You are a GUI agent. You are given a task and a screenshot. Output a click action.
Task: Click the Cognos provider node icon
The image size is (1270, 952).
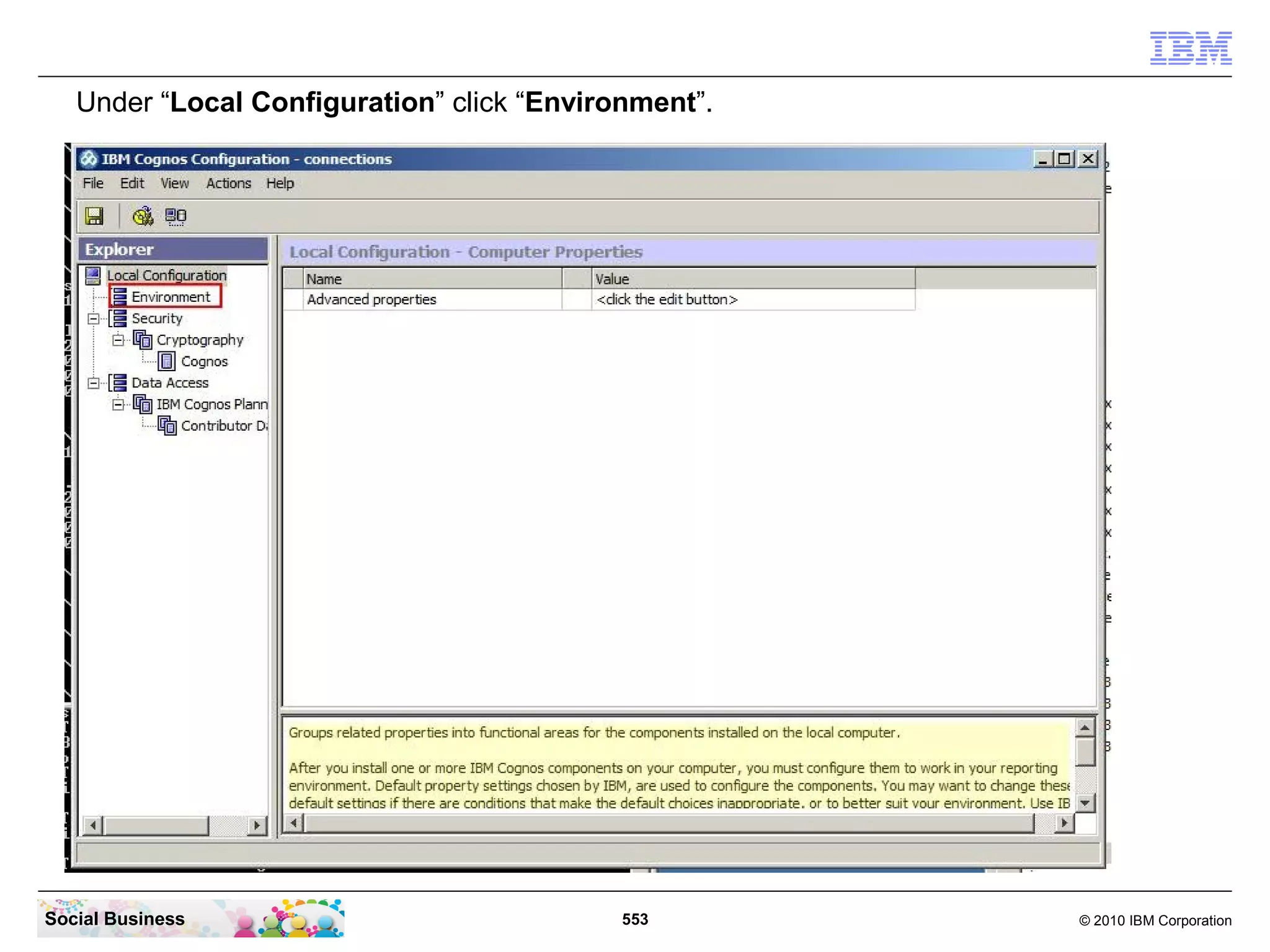(x=166, y=361)
